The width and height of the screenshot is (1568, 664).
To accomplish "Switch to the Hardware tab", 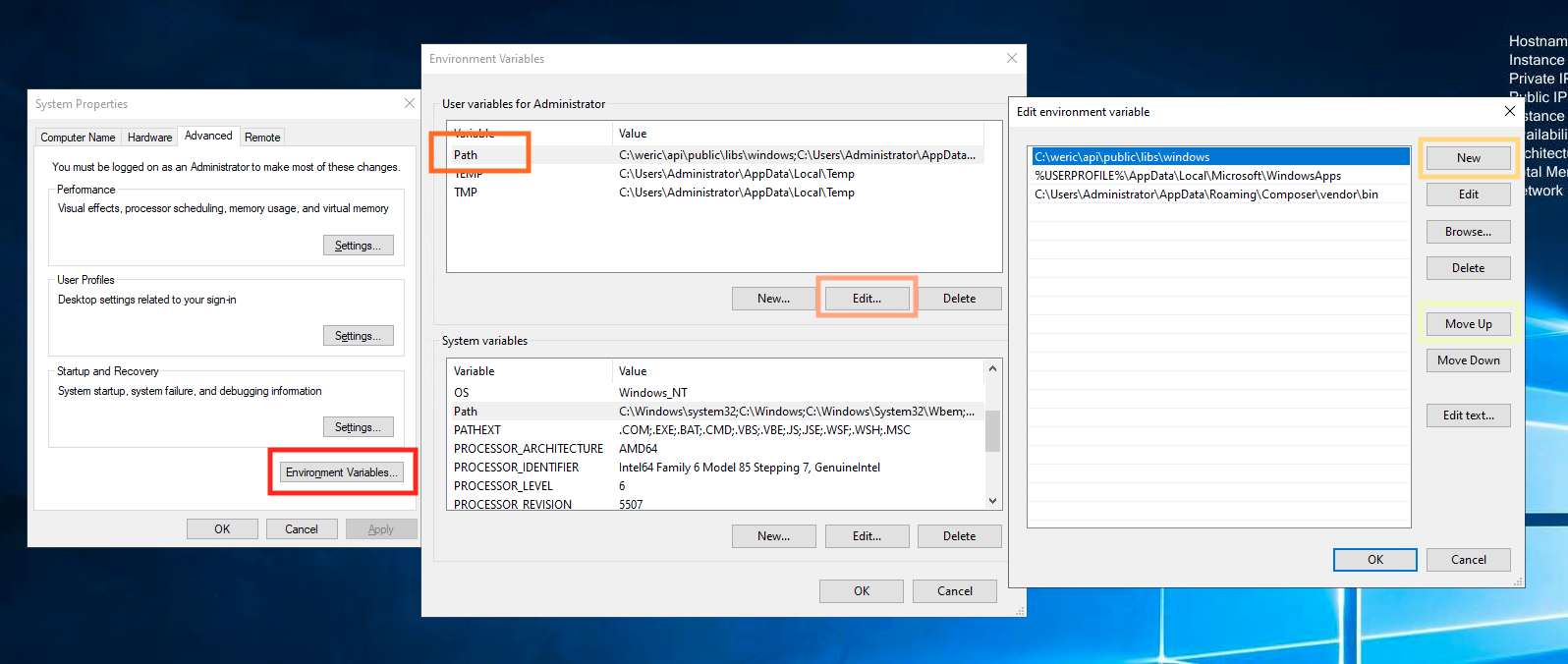I will (149, 138).
